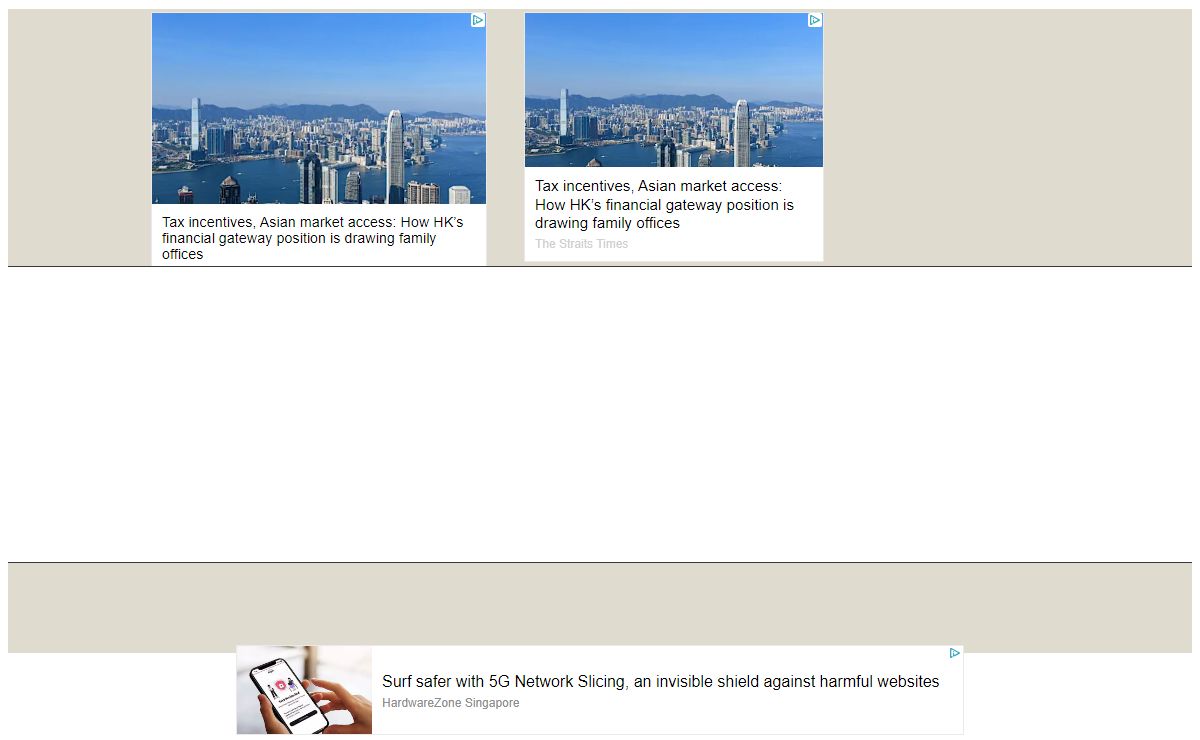Click 'The Straits Times' source label
Image resolution: width=1200 pixels, height=740 pixels.
582,244
